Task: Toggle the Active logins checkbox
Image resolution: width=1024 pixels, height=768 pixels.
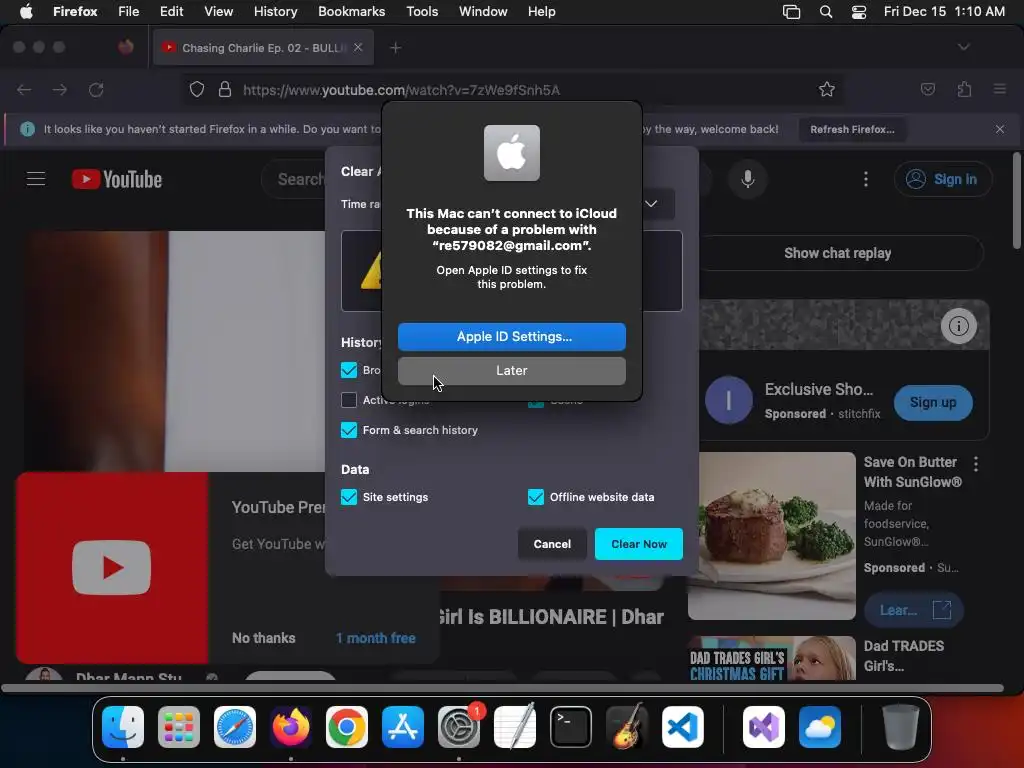Action: [349, 400]
